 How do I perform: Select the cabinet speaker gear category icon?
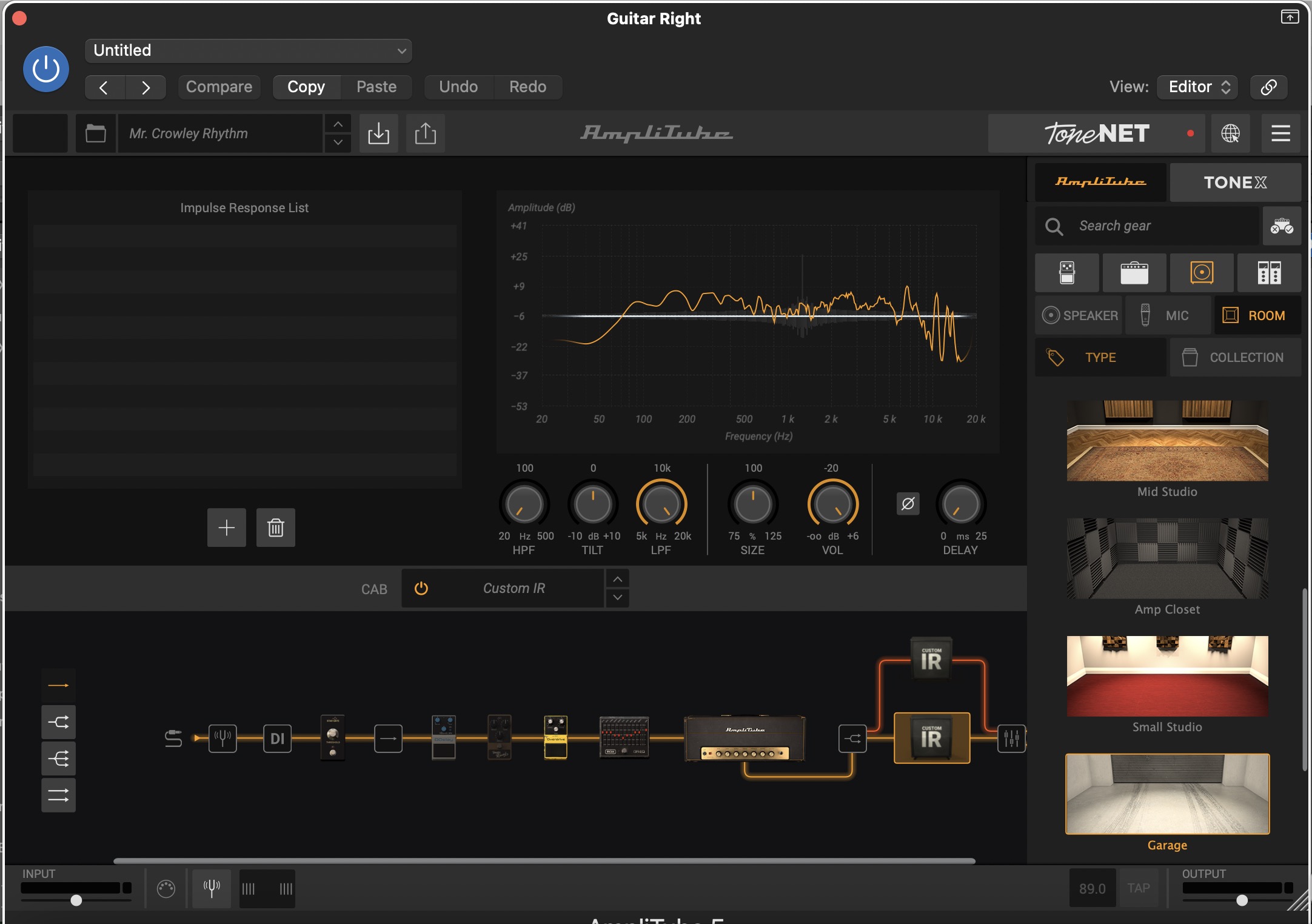point(1202,273)
